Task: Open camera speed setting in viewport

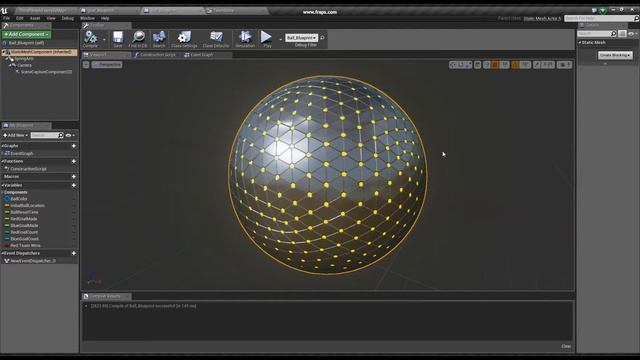Action: pos(564,64)
